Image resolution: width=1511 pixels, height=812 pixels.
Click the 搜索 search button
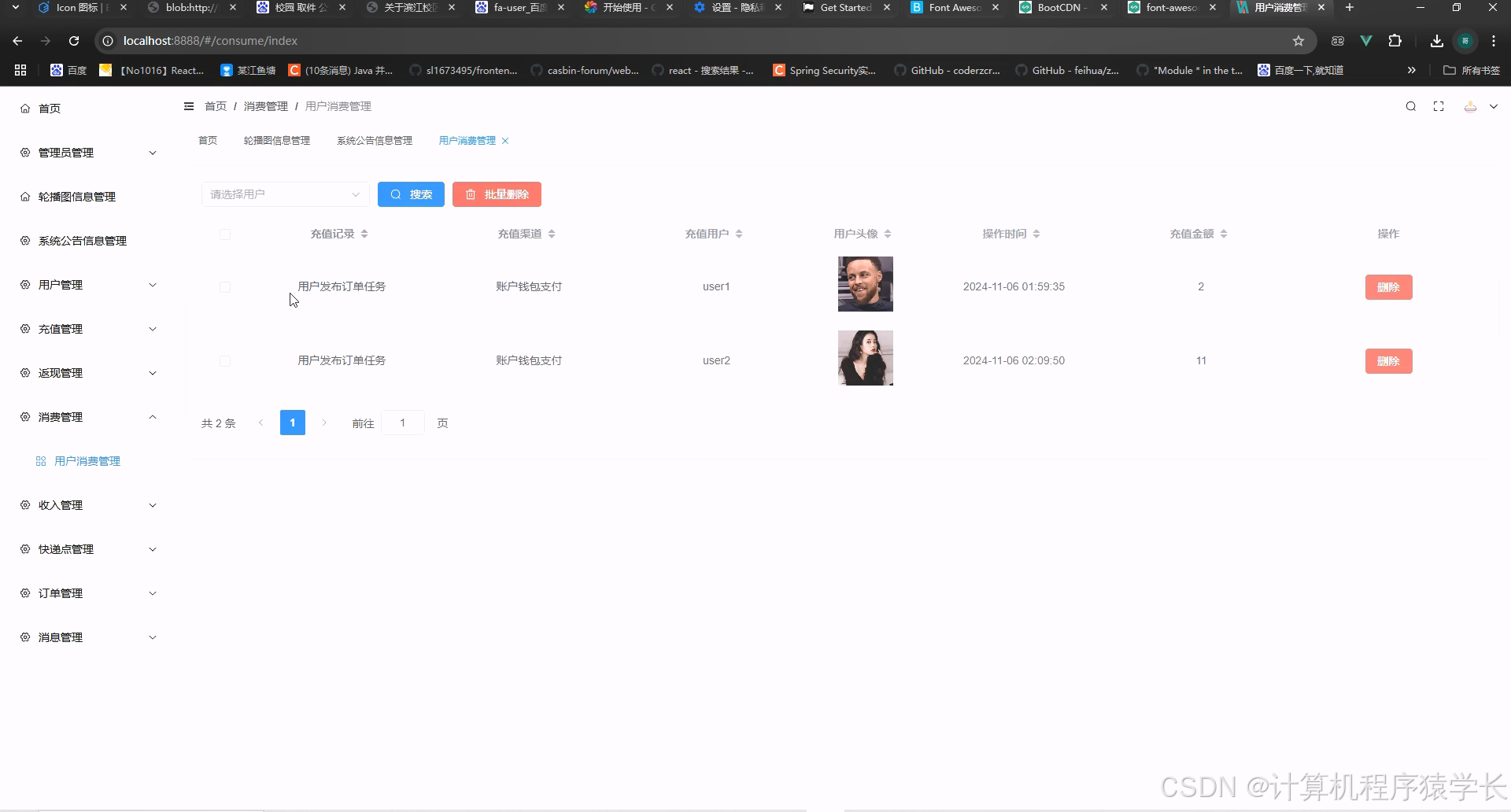click(x=411, y=194)
